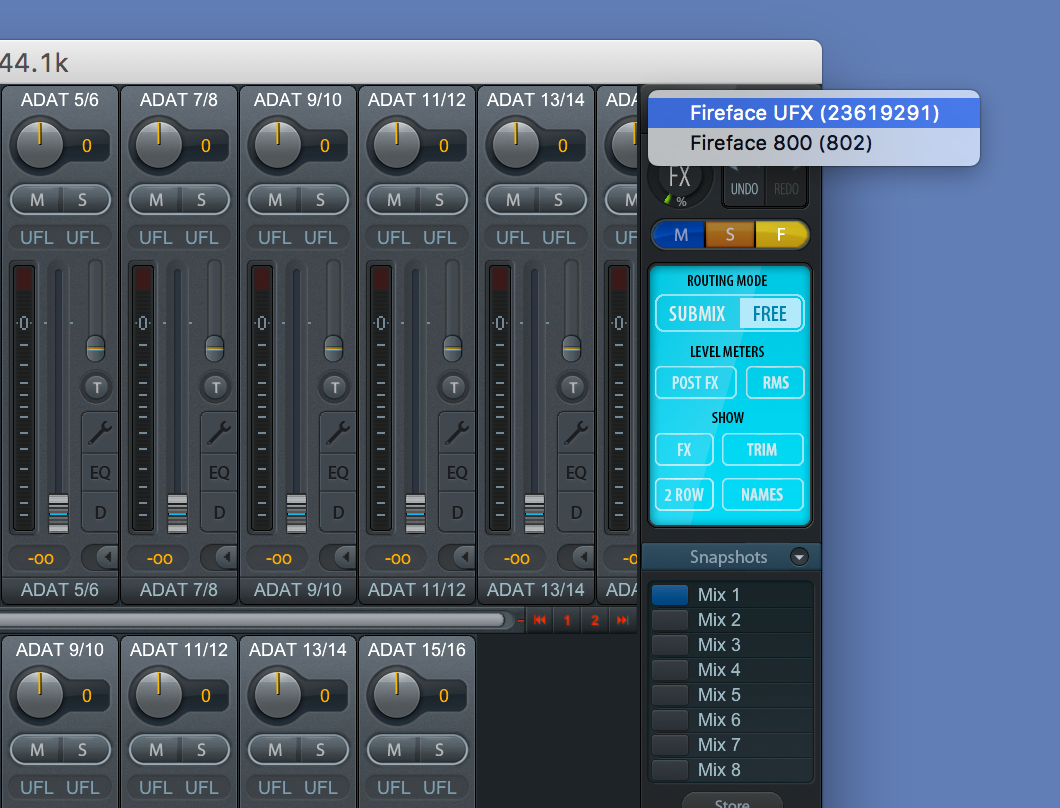This screenshot has width=1060, height=808.
Task: Click the NAMES button under Show
Action: click(763, 495)
